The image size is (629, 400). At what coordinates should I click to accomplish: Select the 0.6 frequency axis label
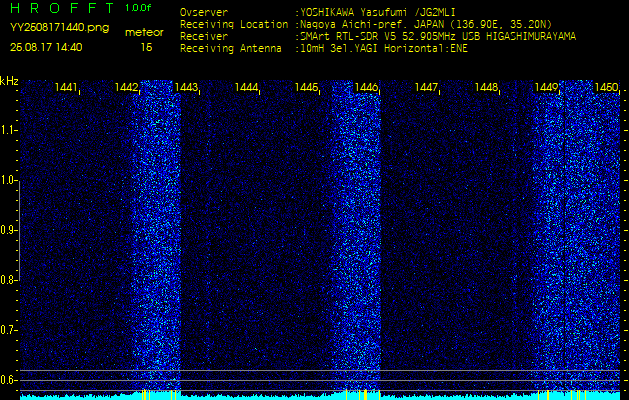point(7,380)
